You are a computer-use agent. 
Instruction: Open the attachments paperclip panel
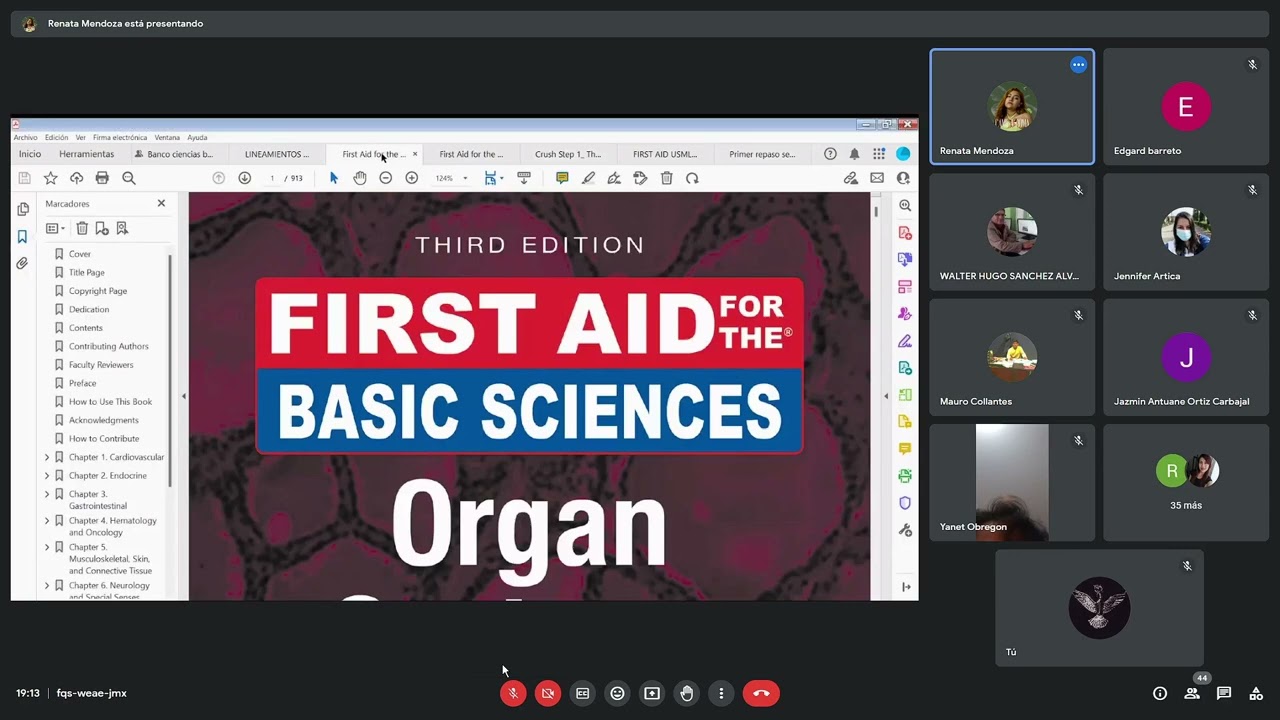(22, 264)
